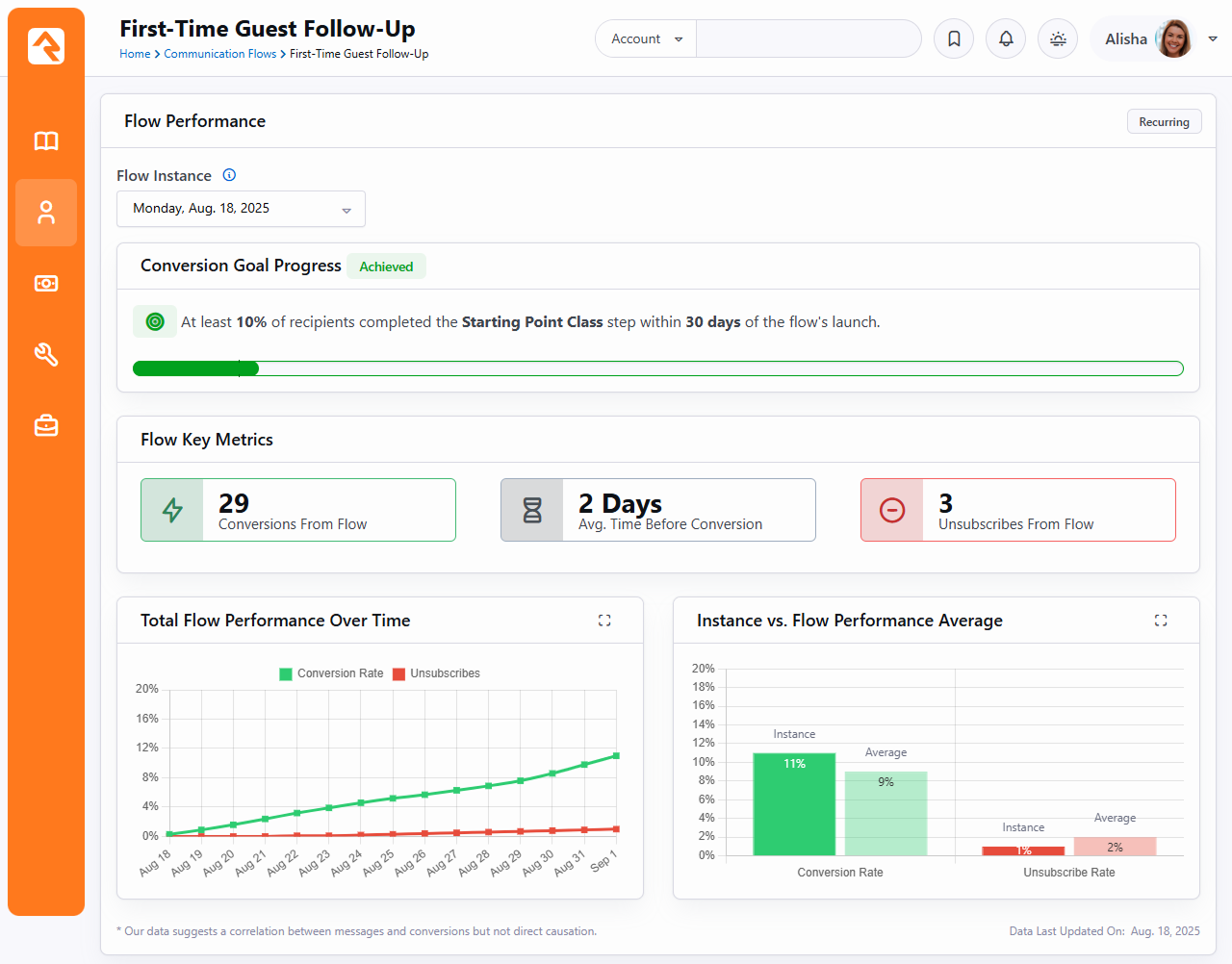Open the Account search scope dropdown
The width and height of the screenshot is (1232, 964).
(x=647, y=39)
